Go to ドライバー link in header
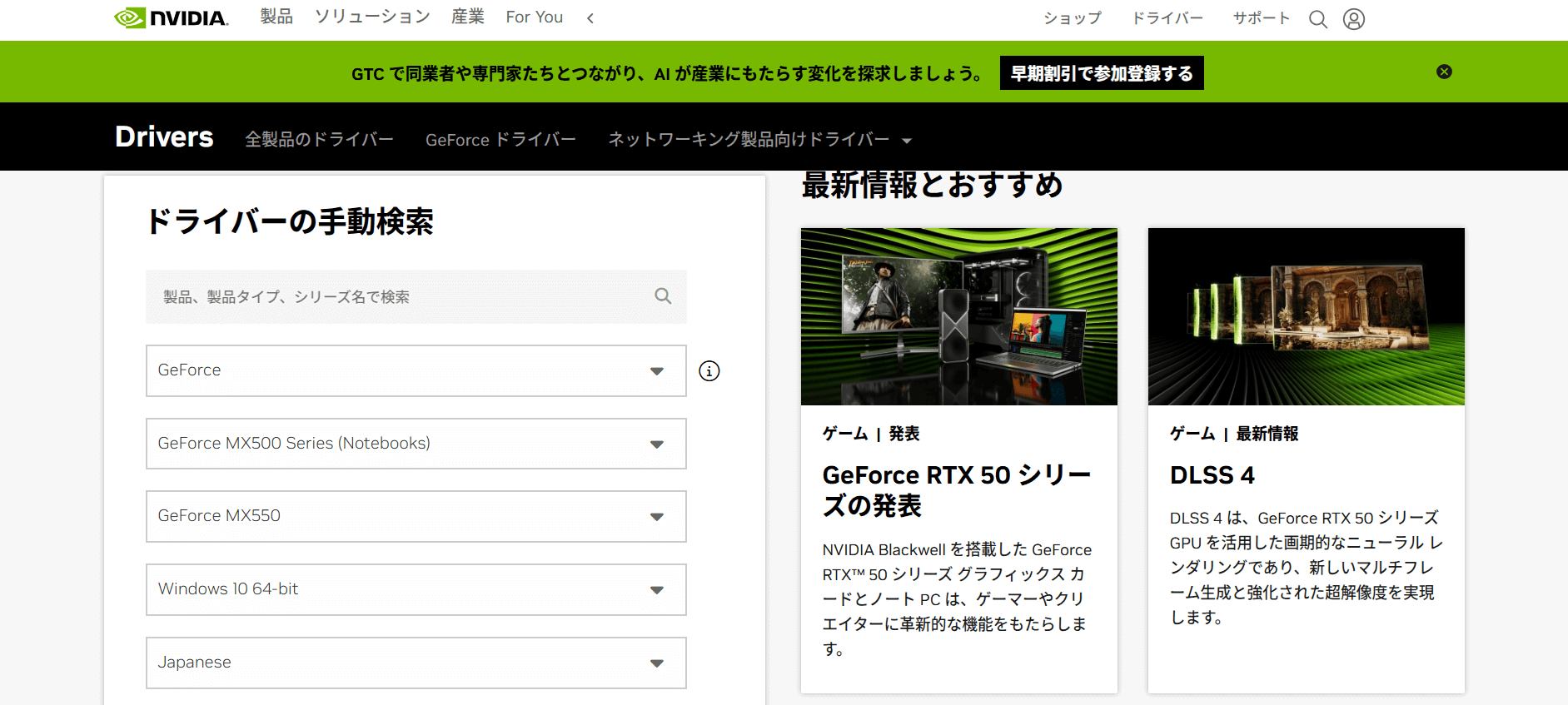The height and width of the screenshot is (705, 1568). (1167, 18)
